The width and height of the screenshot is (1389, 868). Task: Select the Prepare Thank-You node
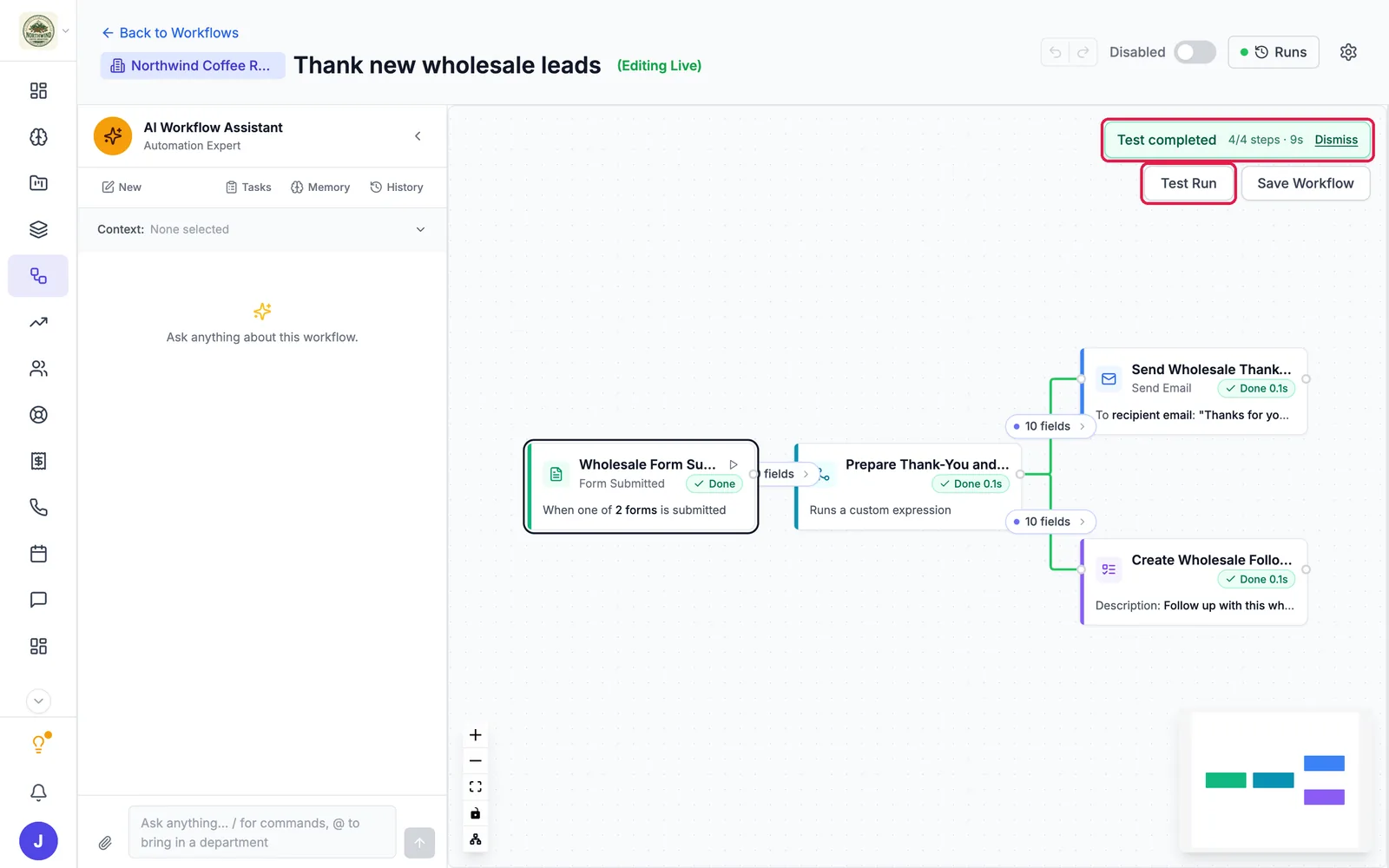pos(908,486)
